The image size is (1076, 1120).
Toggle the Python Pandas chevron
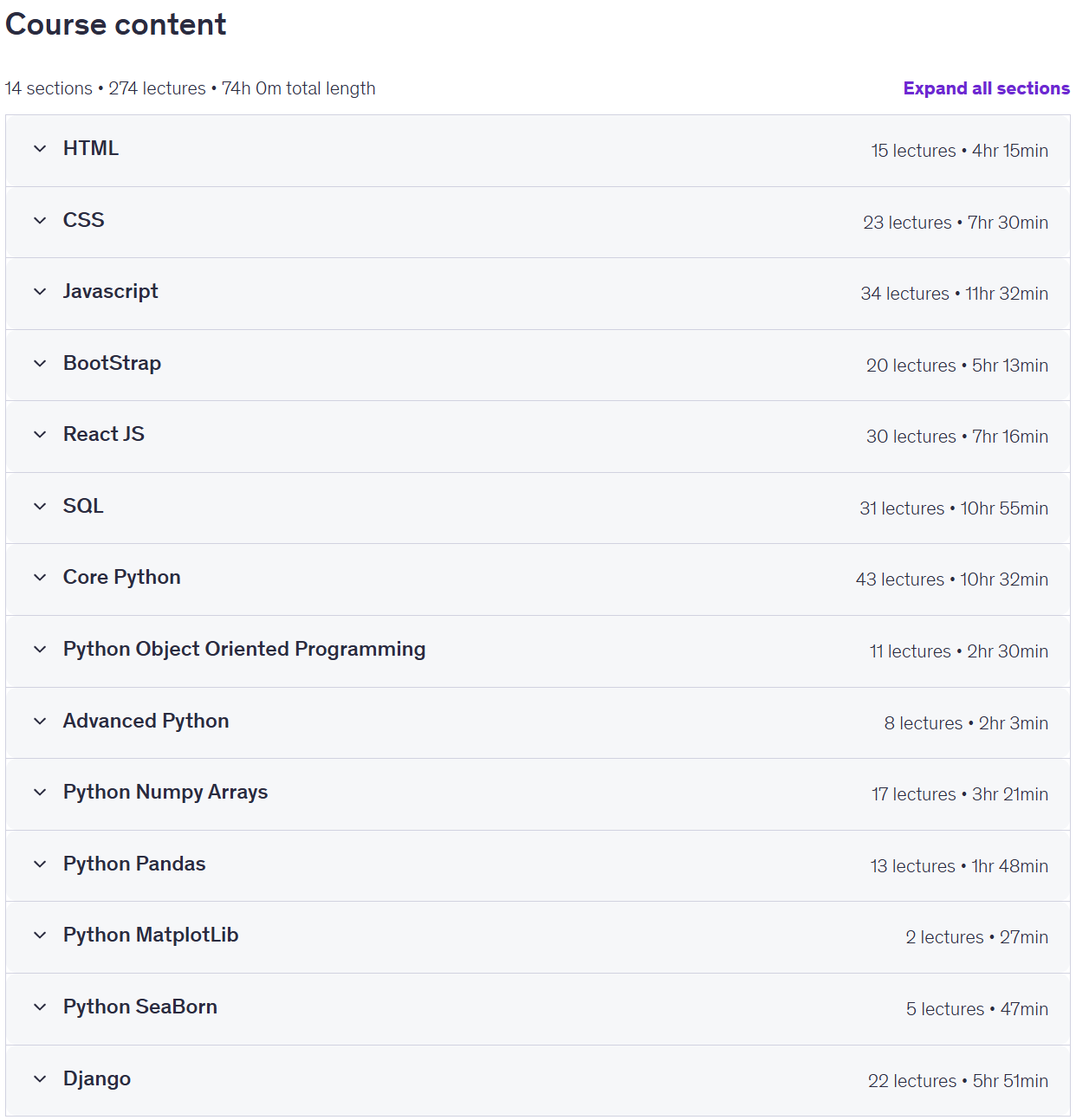click(x=40, y=864)
